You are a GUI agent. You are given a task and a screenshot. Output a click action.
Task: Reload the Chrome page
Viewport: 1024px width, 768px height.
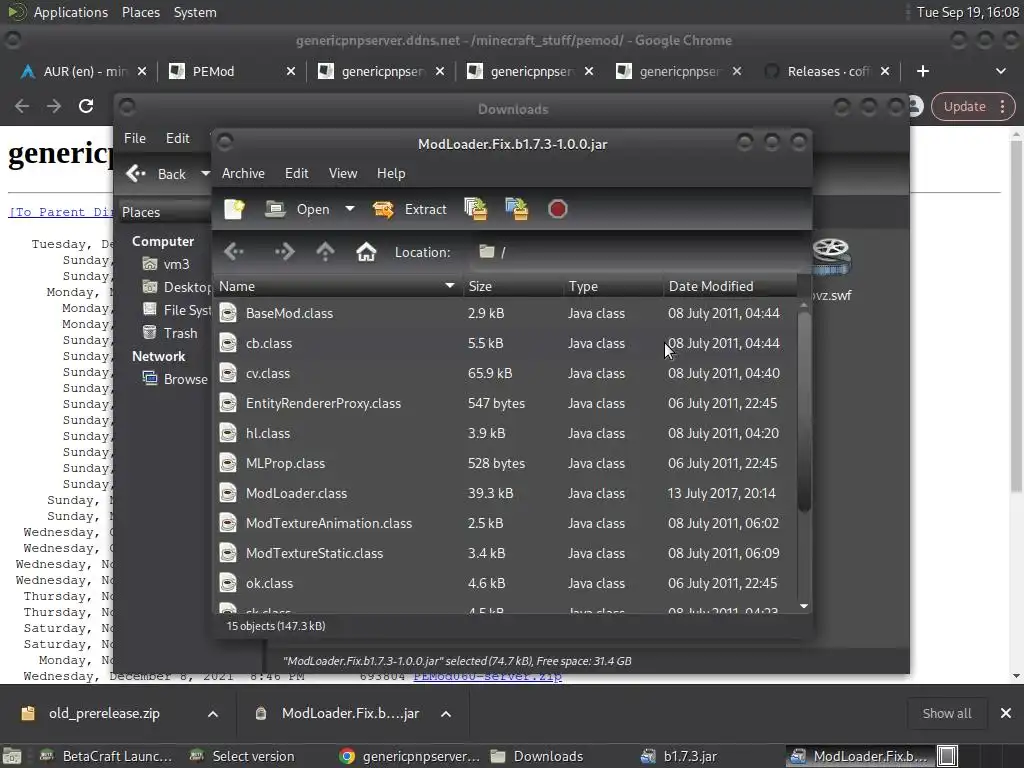86,106
